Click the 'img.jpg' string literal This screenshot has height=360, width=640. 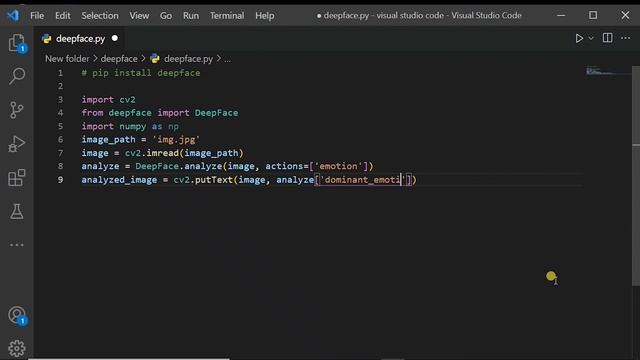coord(176,140)
